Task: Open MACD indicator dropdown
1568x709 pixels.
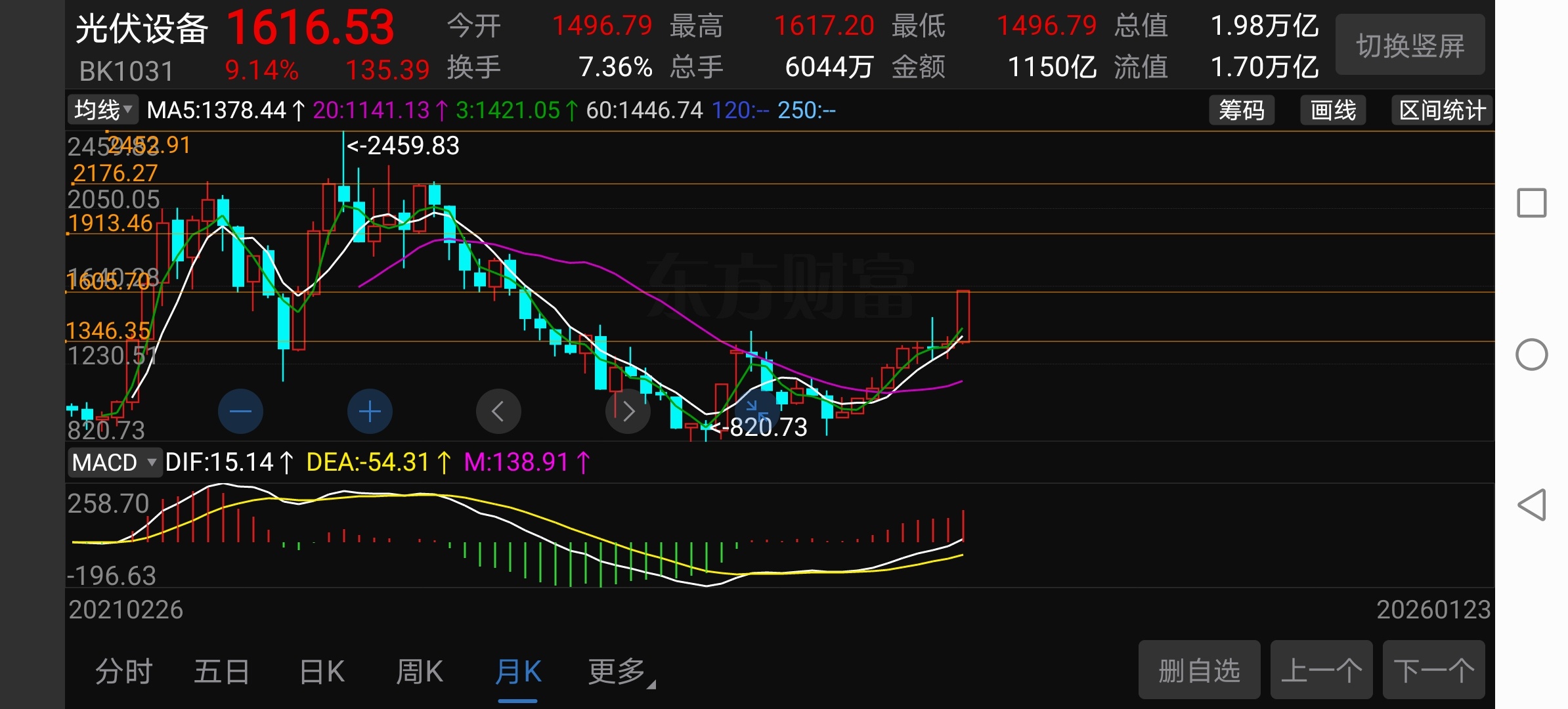Action: tap(114, 462)
